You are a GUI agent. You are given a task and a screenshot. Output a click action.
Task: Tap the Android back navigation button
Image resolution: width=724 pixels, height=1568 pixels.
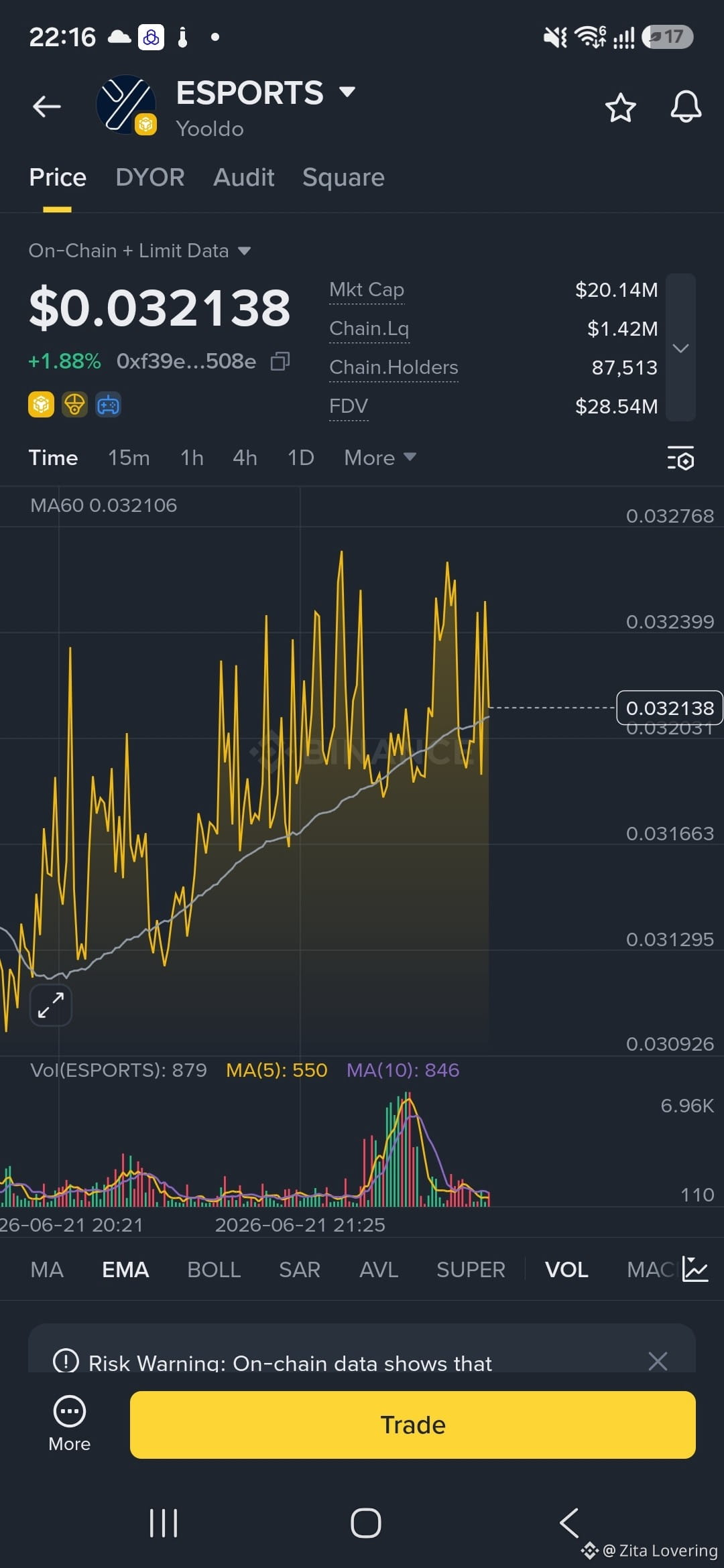pos(569,1523)
